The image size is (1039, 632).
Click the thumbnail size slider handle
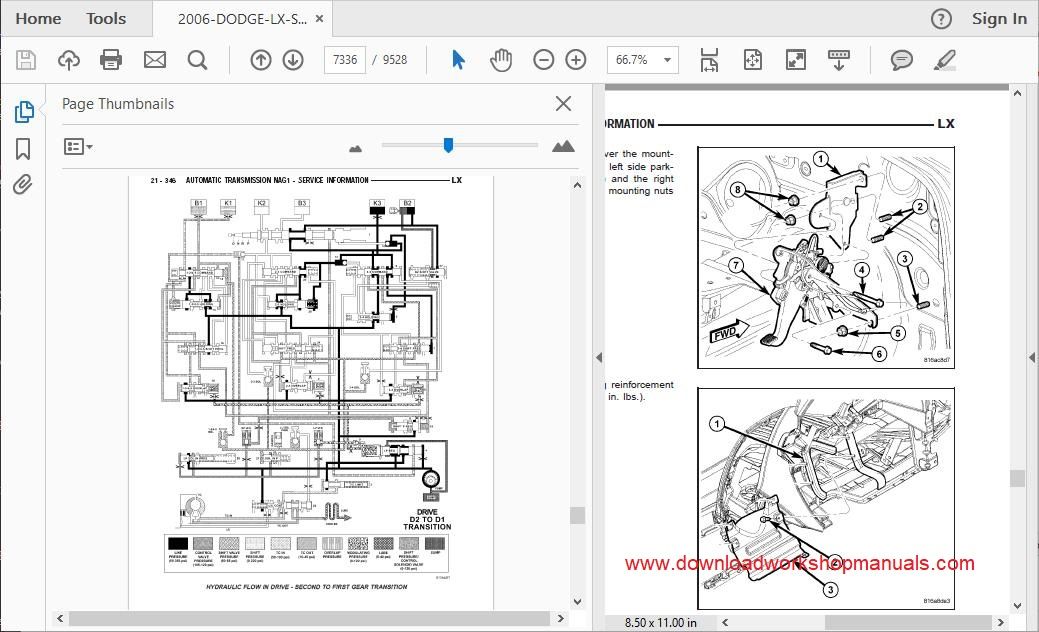449,145
